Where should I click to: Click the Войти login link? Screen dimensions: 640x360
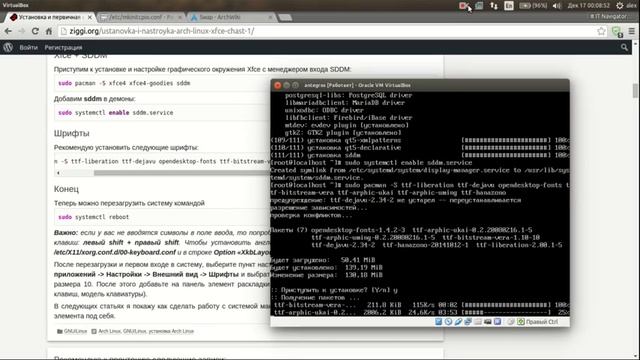click(x=29, y=47)
